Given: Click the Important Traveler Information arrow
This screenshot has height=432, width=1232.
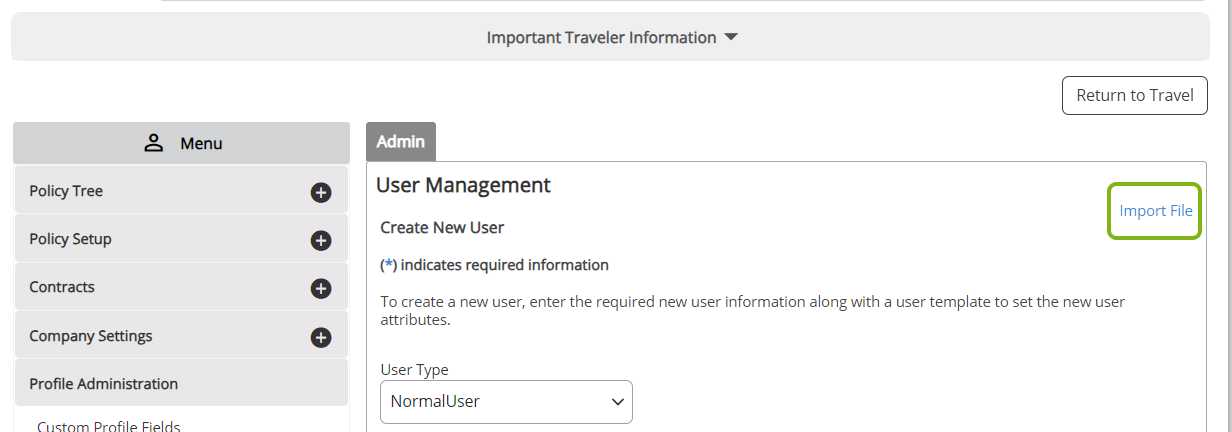Looking at the screenshot, I should pos(731,37).
